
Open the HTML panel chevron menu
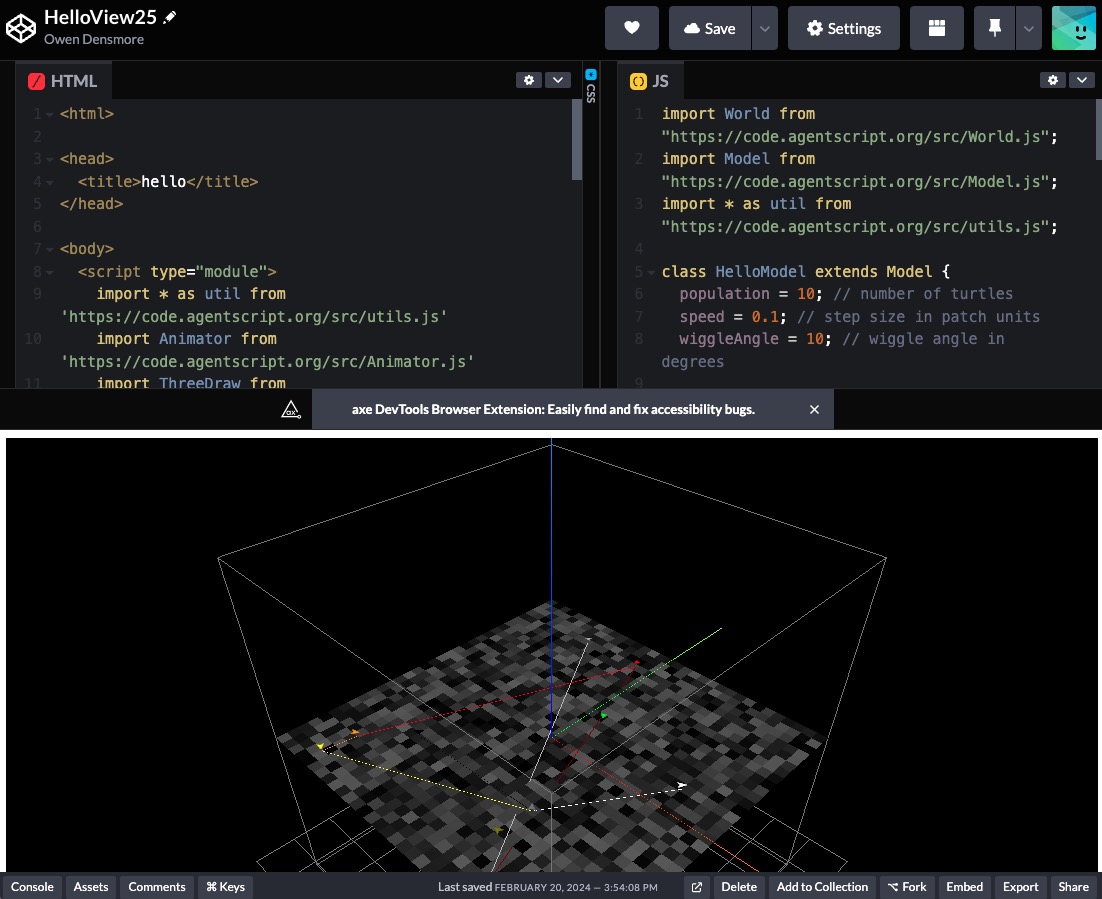(x=557, y=80)
